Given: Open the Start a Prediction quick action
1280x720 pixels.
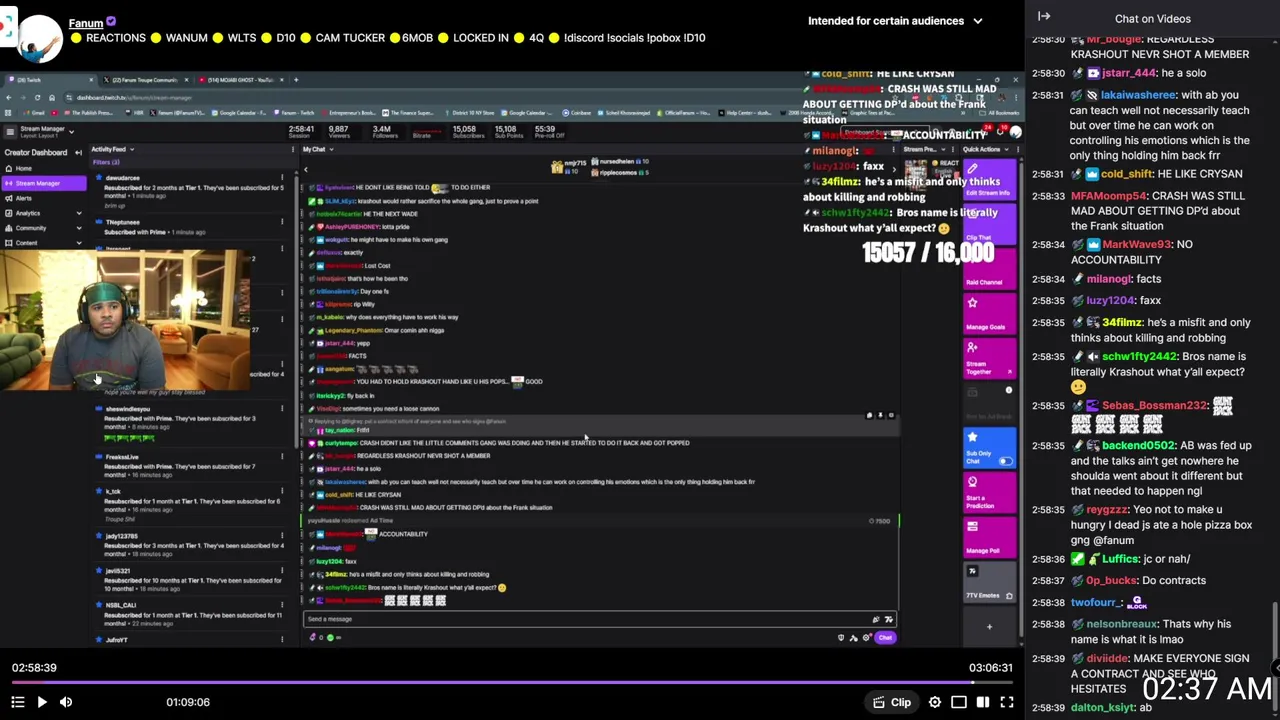Looking at the screenshot, I should tap(989, 494).
